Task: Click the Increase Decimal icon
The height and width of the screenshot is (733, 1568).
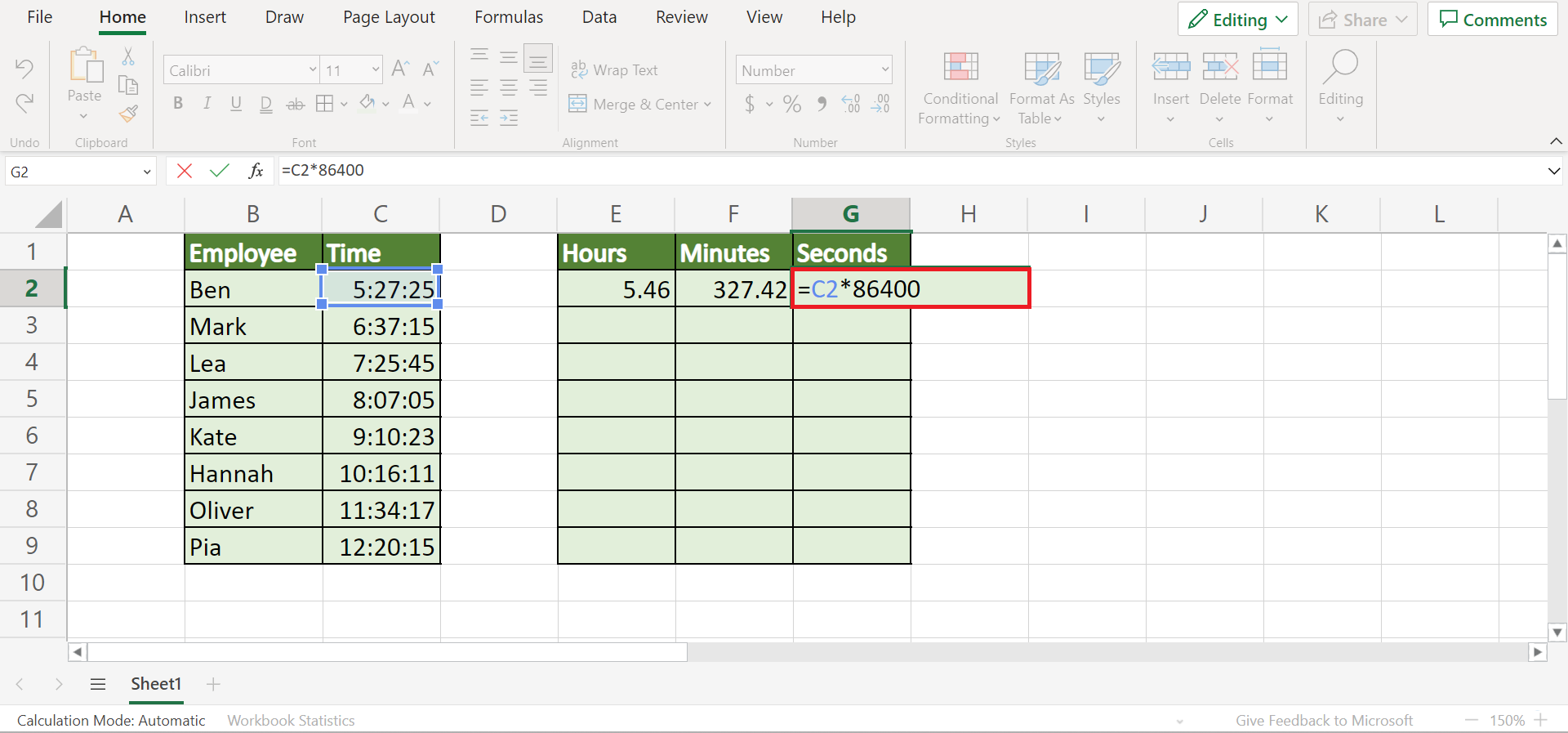Action: (851, 104)
